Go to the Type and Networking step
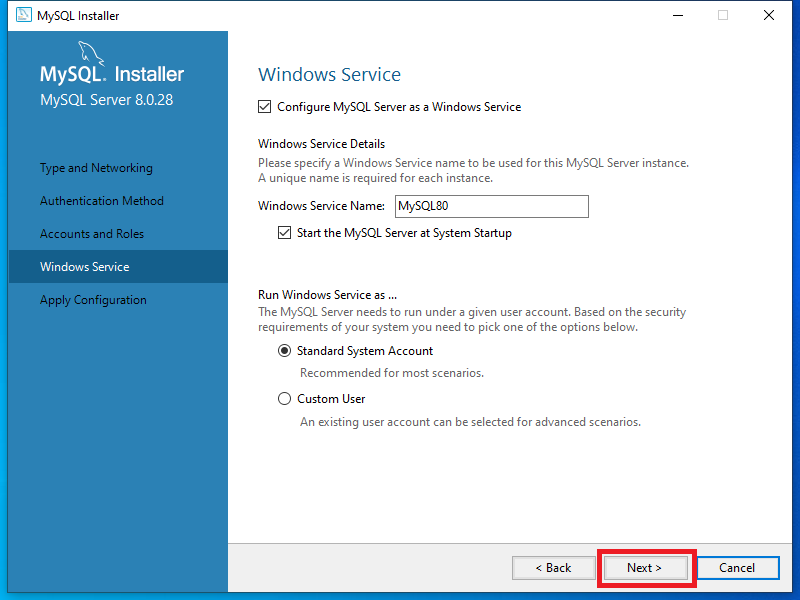Image resolution: width=800 pixels, height=600 pixels. pyautogui.click(x=96, y=168)
